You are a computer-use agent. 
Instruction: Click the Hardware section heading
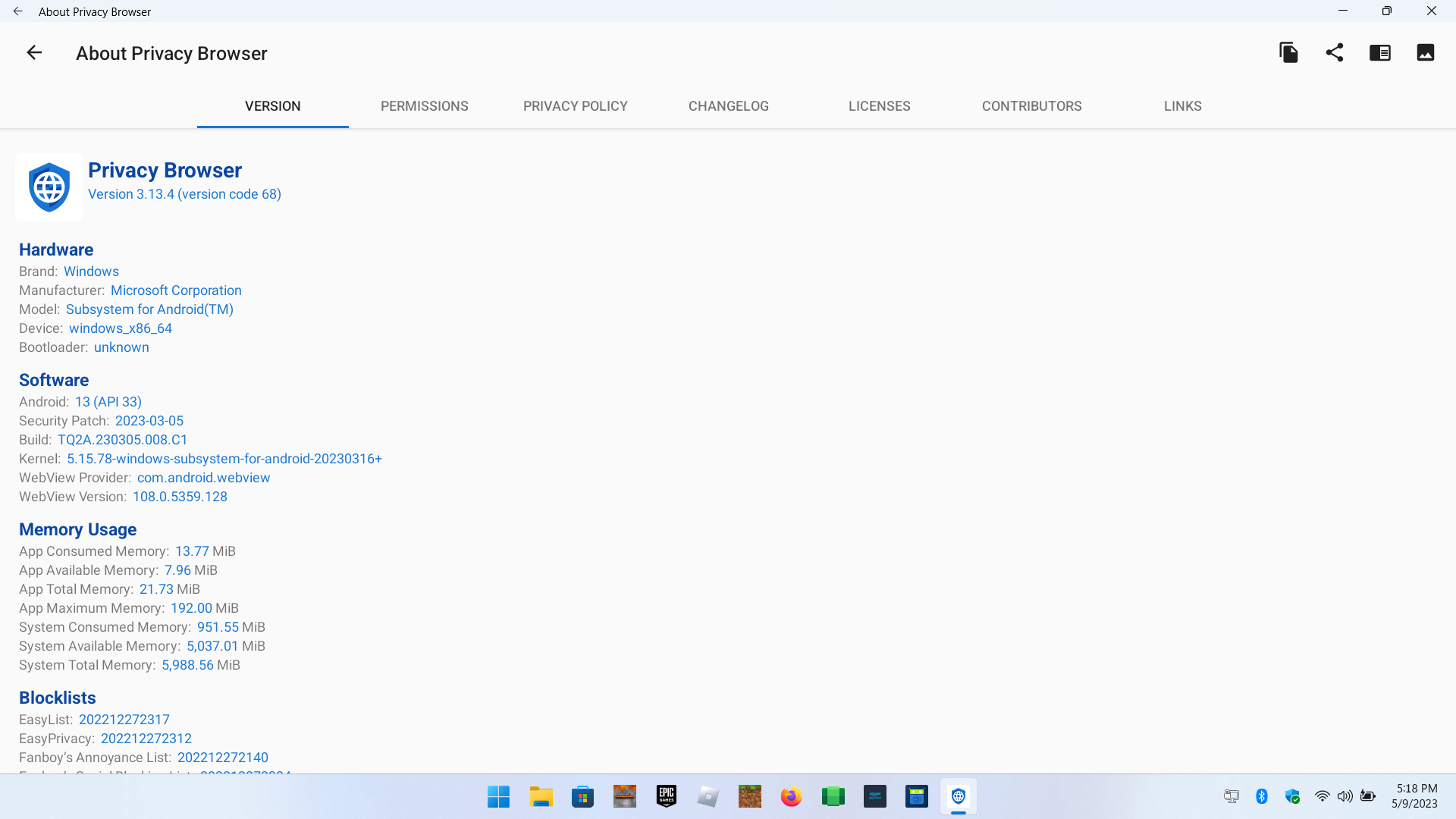point(56,249)
